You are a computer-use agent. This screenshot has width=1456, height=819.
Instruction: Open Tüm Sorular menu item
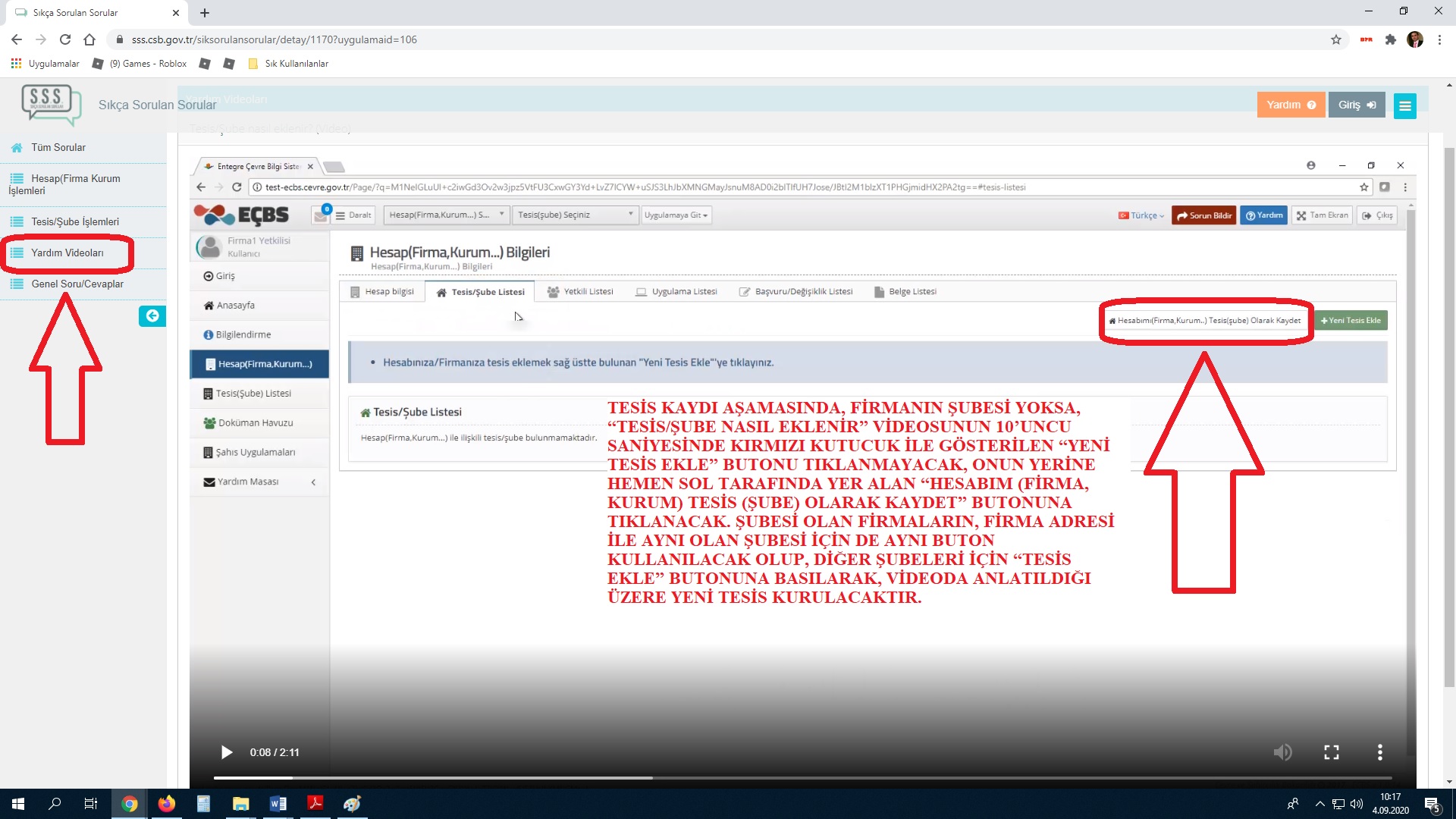click(58, 147)
